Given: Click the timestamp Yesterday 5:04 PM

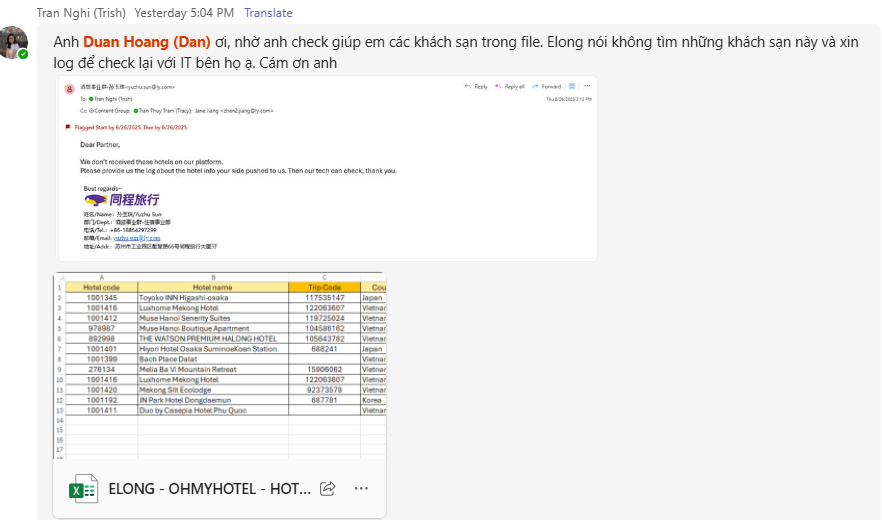Looking at the screenshot, I should (184, 13).
